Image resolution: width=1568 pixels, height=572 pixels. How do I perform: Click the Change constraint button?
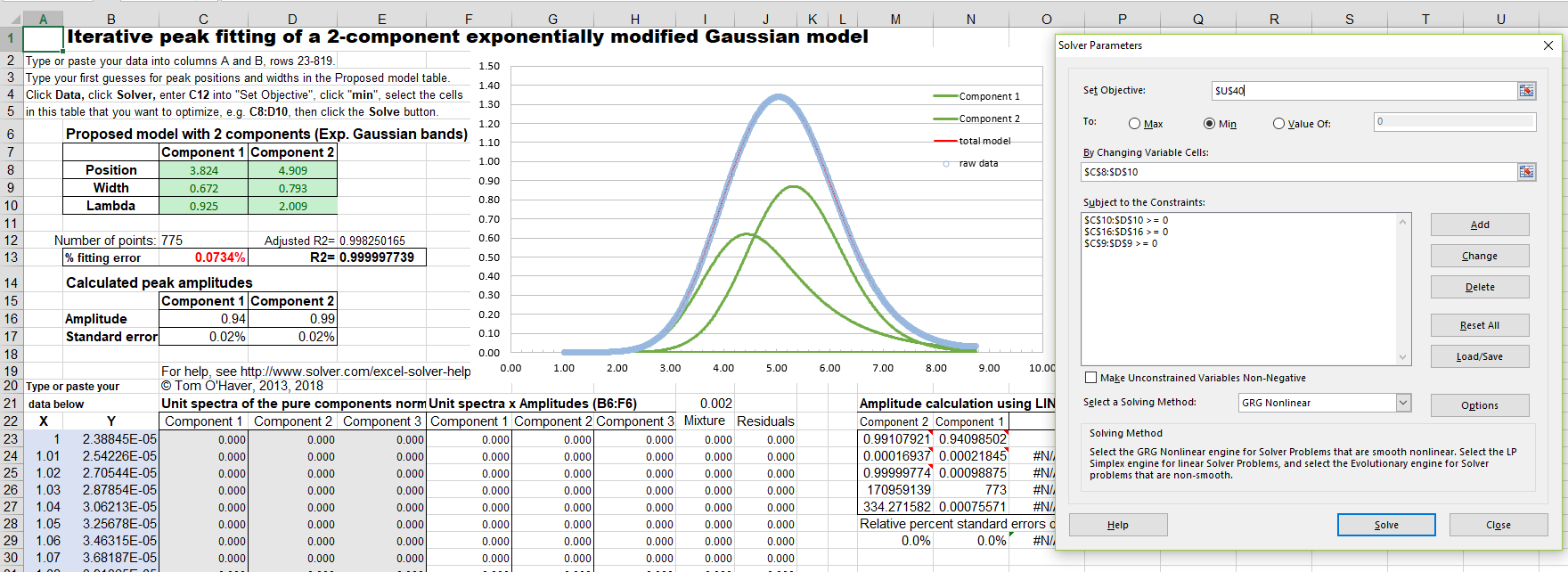1479,256
